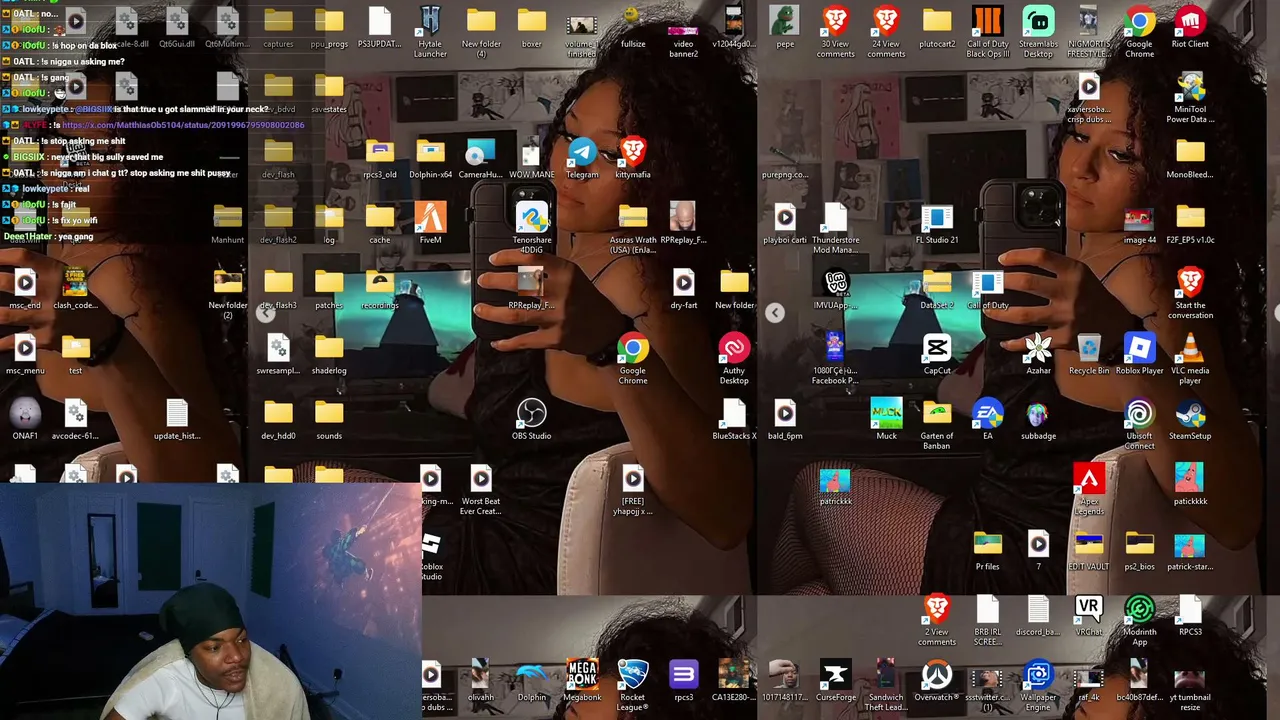Screen dimensions: 1280x720
Task: Select the Dolphin-x64 folder
Action: tap(430, 159)
